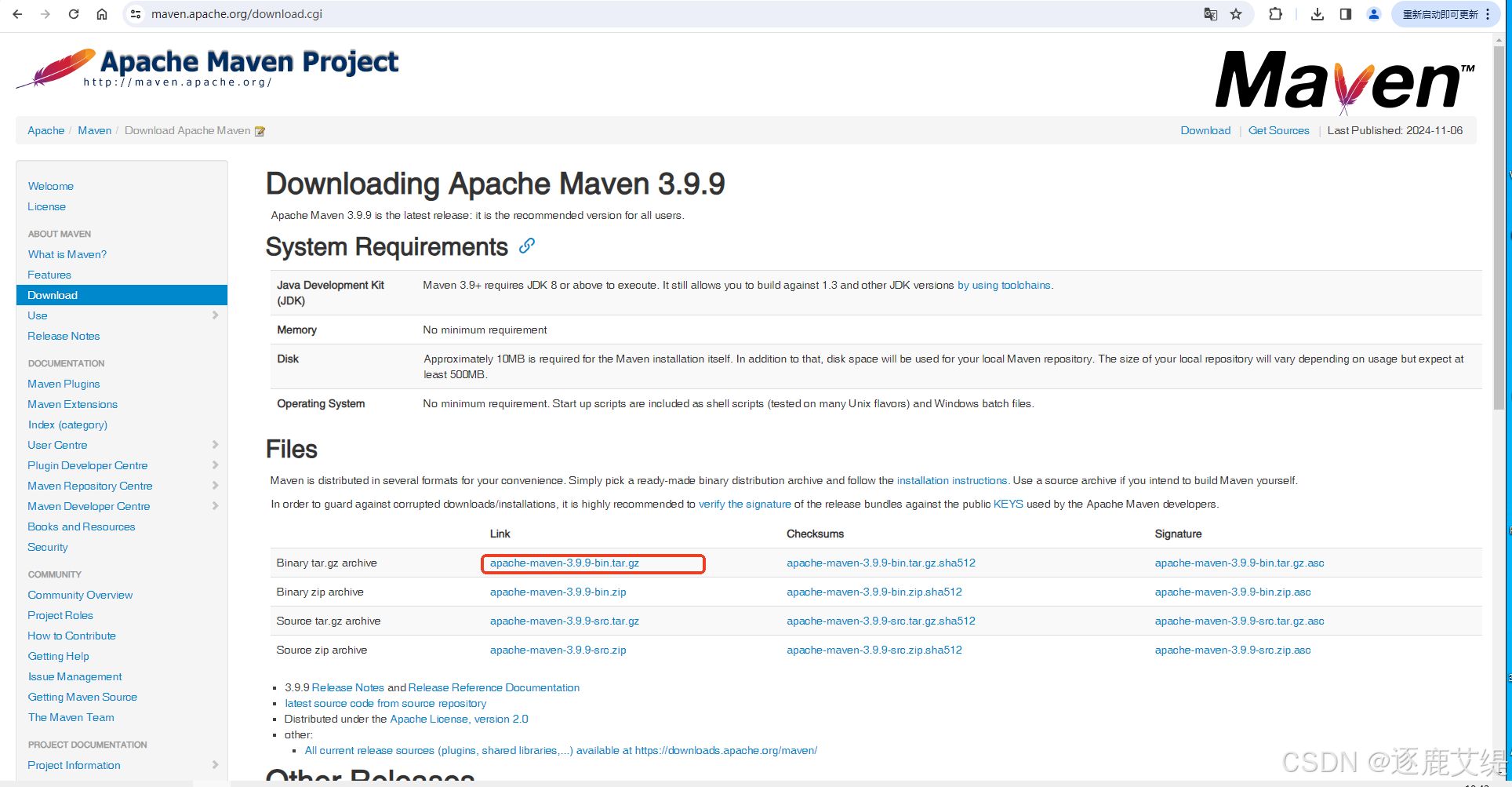
Task: Download apache-maven-3.9.9-bin.zip
Action: pyautogui.click(x=558, y=592)
